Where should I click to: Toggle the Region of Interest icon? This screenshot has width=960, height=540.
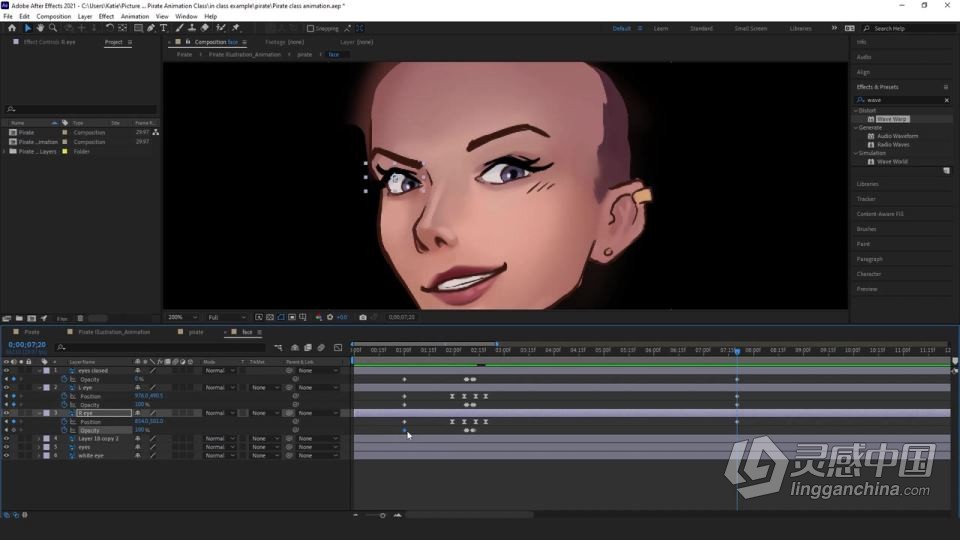pyautogui.click(x=292, y=317)
